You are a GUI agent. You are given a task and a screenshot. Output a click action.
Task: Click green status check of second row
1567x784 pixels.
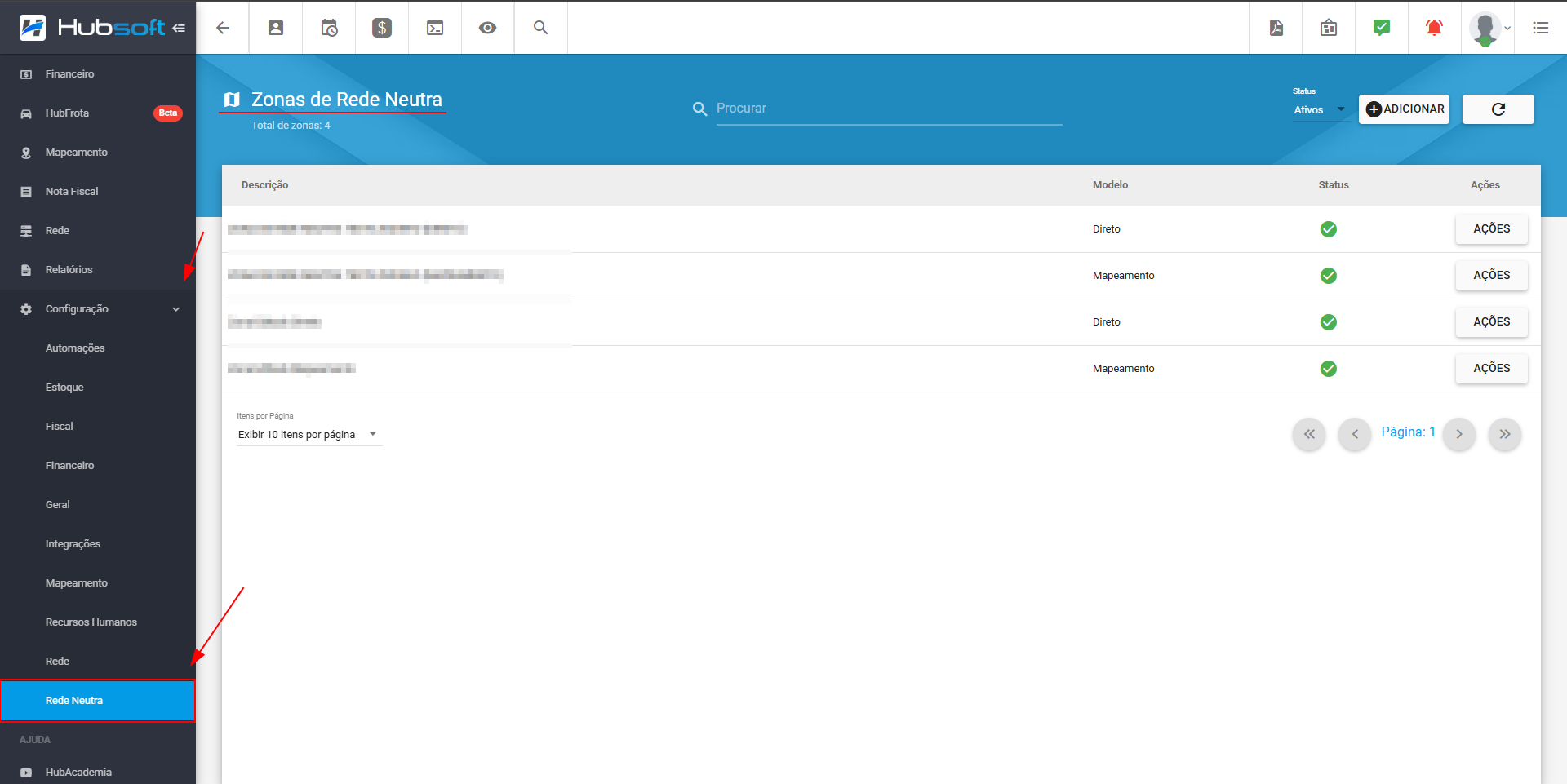pyautogui.click(x=1328, y=276)
